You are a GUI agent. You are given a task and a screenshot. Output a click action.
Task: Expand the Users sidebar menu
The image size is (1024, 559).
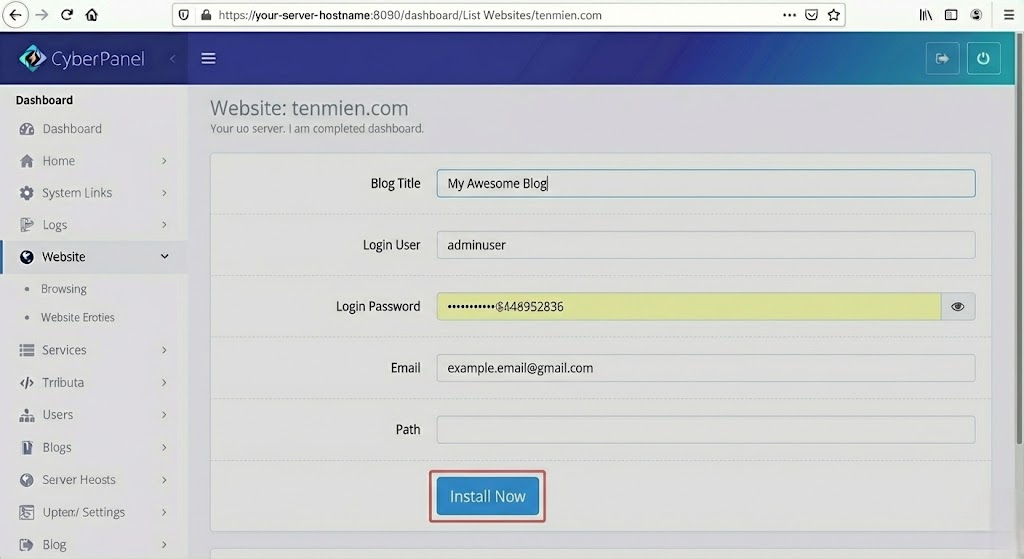click(x=92, y=415)
